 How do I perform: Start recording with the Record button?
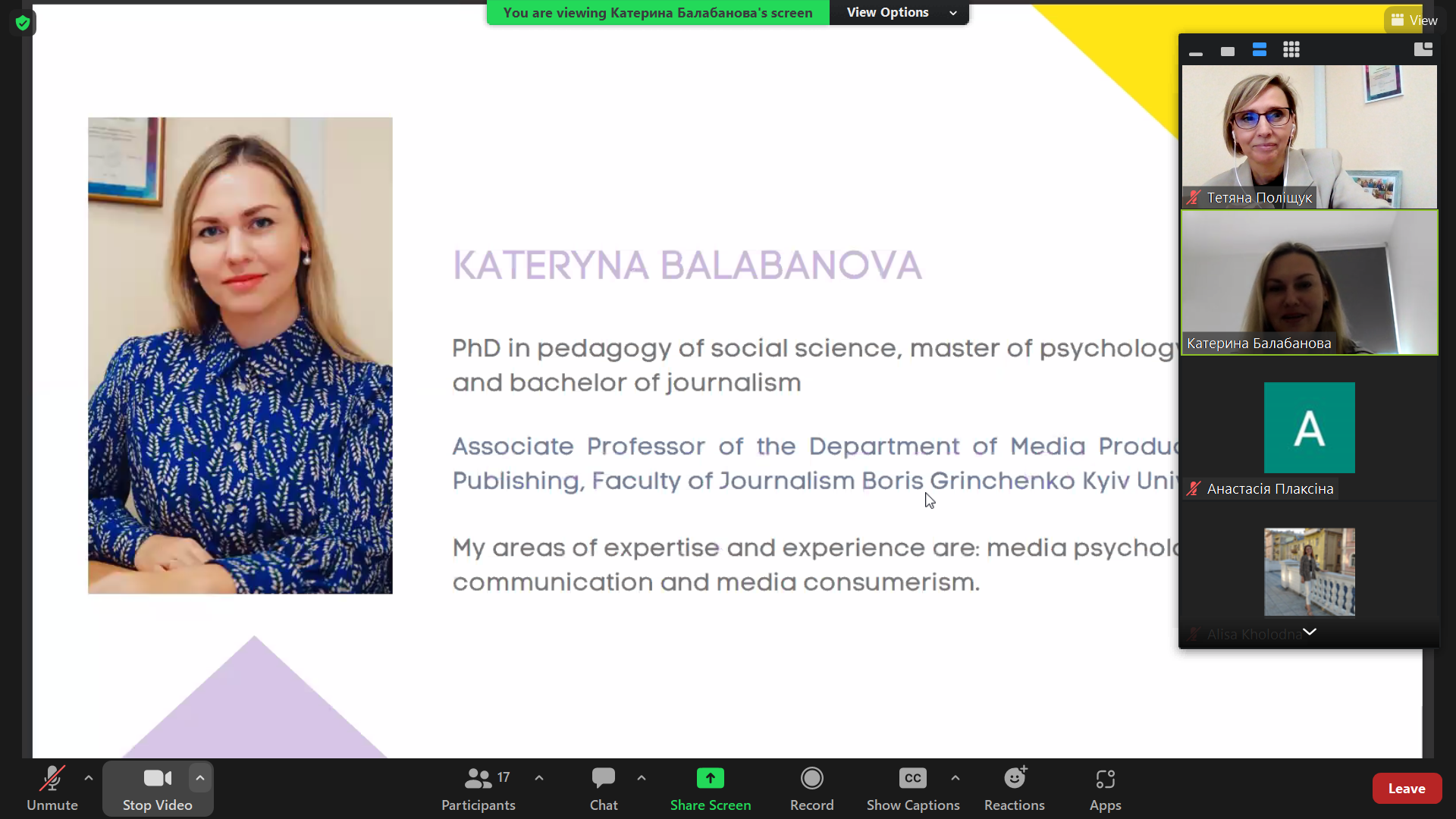coord(811,789)
